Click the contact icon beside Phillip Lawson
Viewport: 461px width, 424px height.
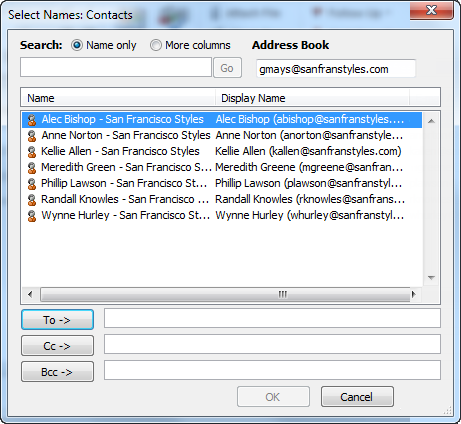32,184
